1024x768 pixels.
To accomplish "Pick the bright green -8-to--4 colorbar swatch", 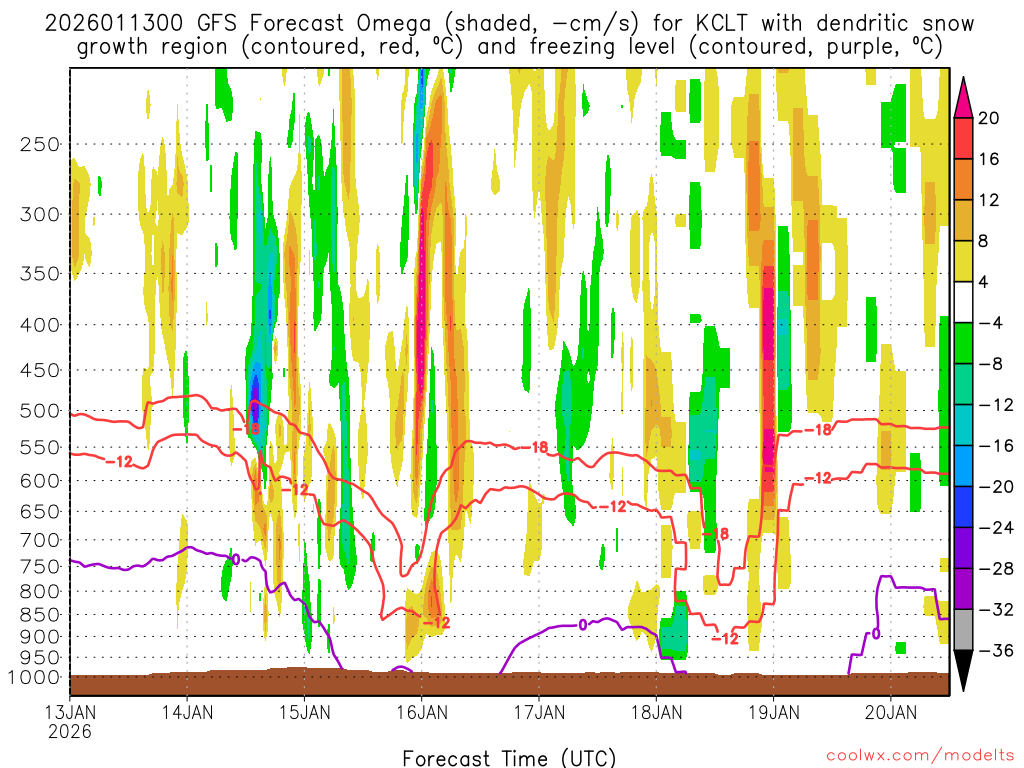I will (963, 344).
